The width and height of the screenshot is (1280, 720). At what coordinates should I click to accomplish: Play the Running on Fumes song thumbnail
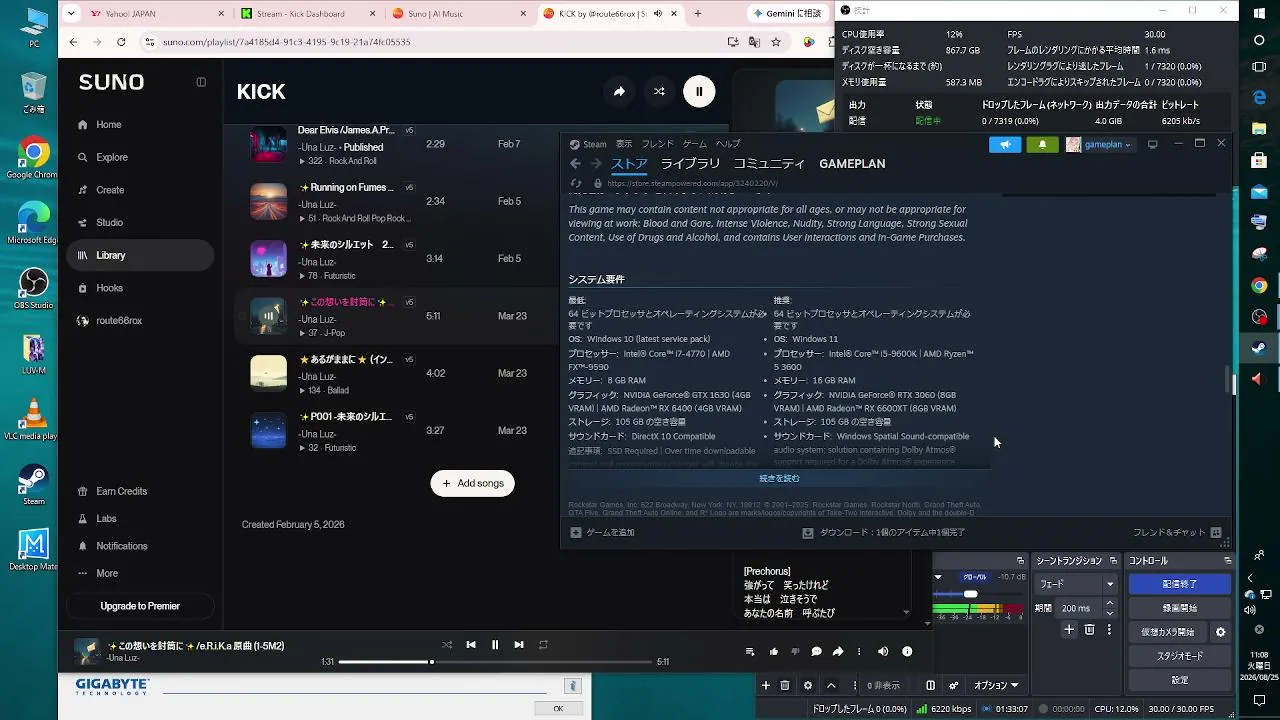click(268, 201)
